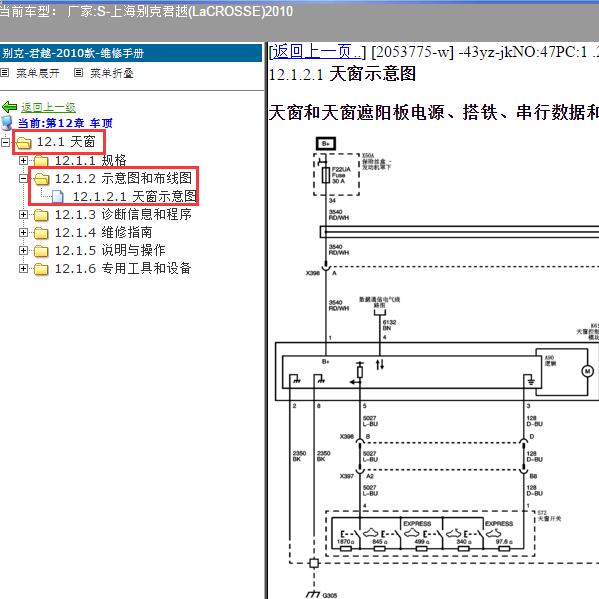
Task: Collapse the 12.1.2 示意图和布线图 node
Action: (x=24, y=178)
